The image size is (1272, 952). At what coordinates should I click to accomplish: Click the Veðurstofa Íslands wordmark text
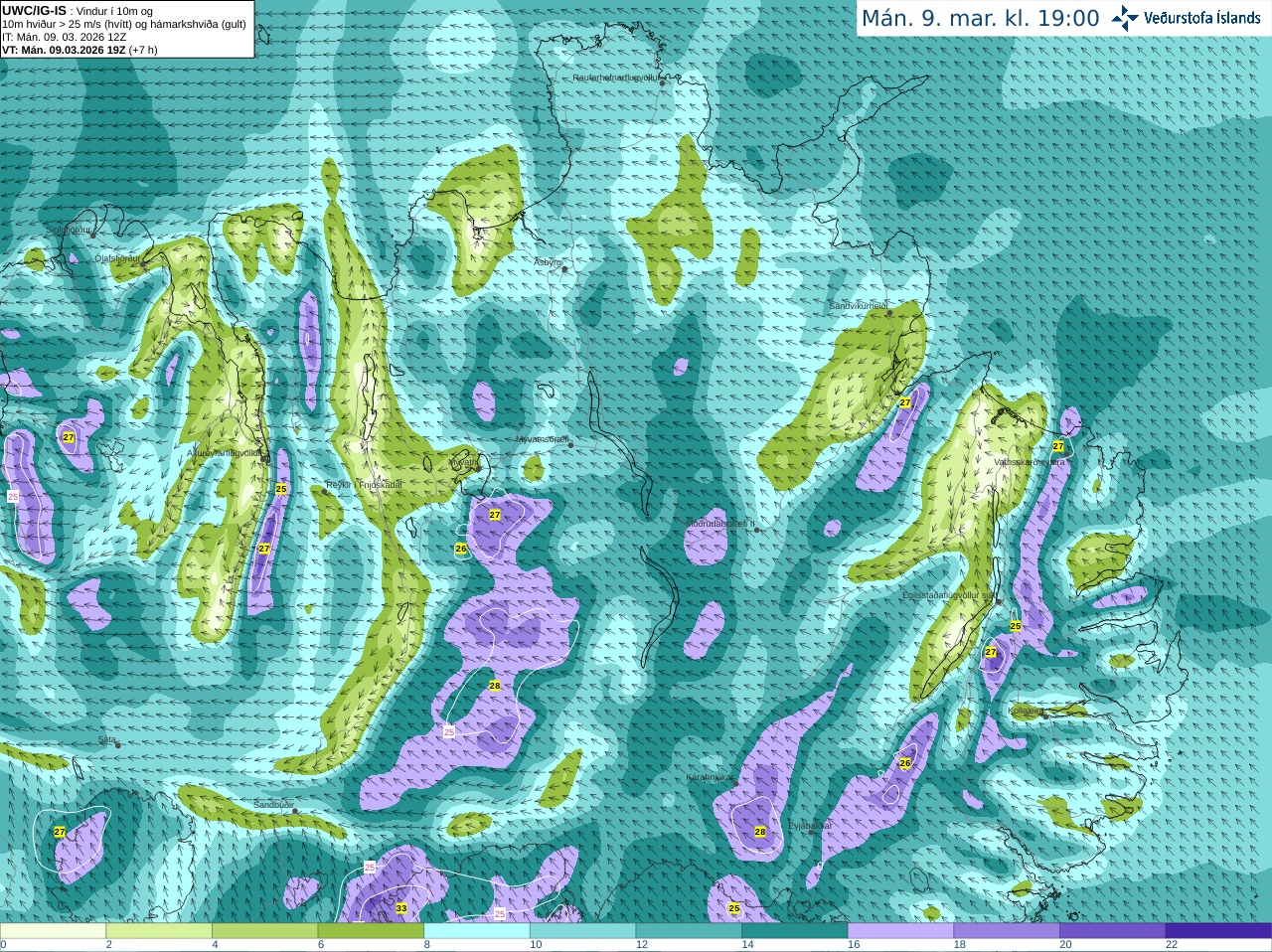pyautogui.click(x=1201, y=18)
